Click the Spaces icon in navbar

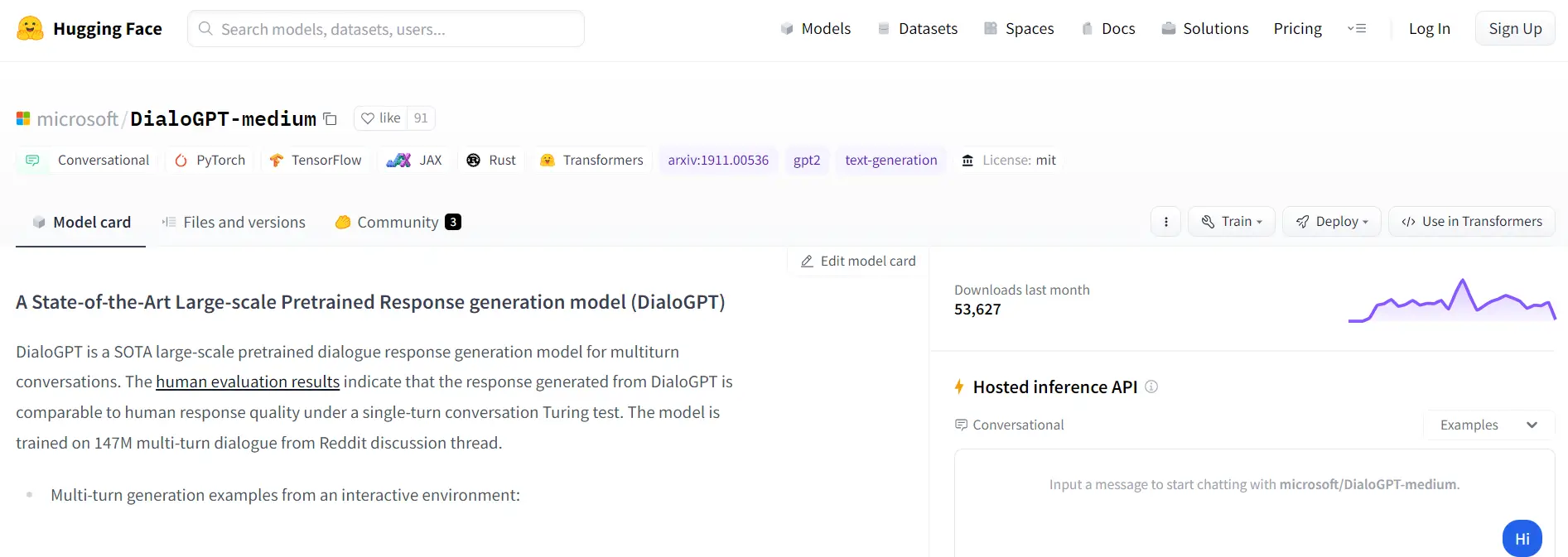click(x=991, y=29)
